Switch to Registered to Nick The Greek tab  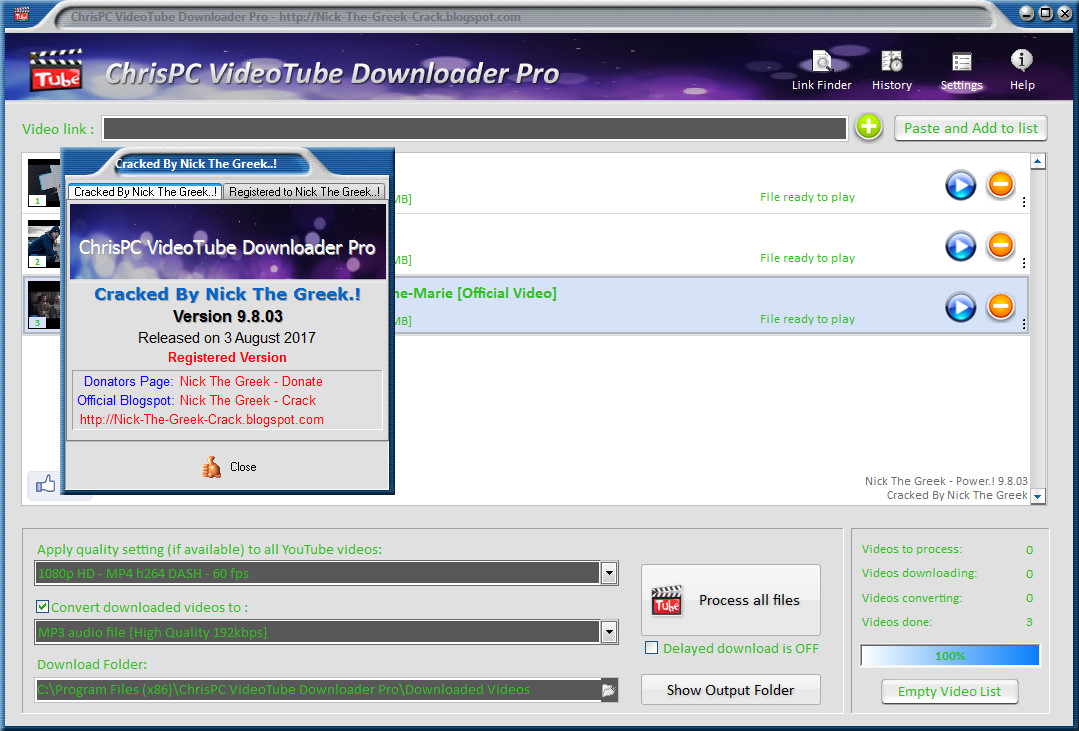click(304, 192)
